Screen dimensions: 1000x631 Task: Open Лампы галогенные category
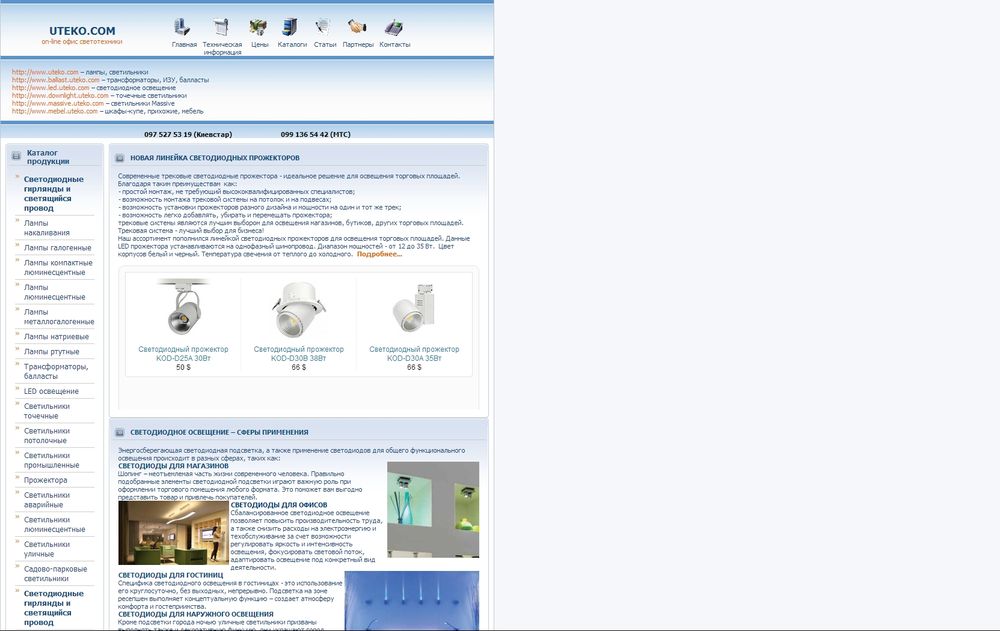click(57, 248)
